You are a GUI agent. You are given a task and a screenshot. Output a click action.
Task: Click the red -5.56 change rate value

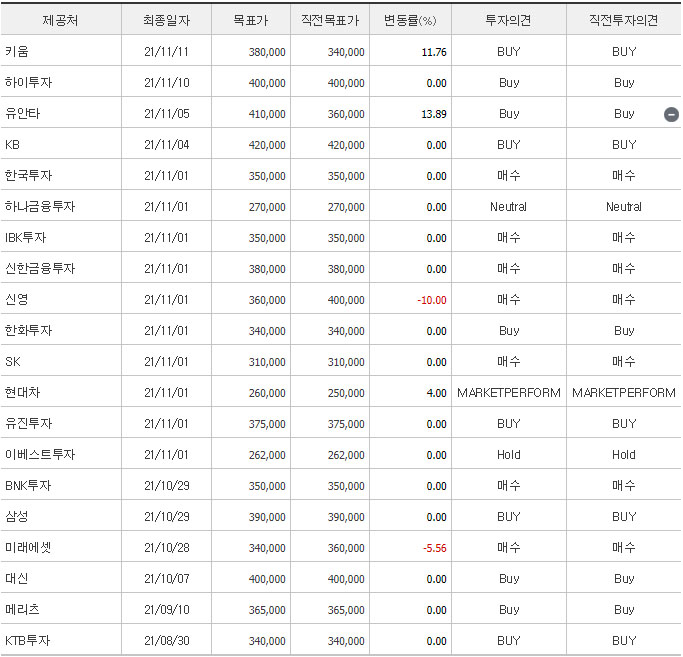[435, 548]
